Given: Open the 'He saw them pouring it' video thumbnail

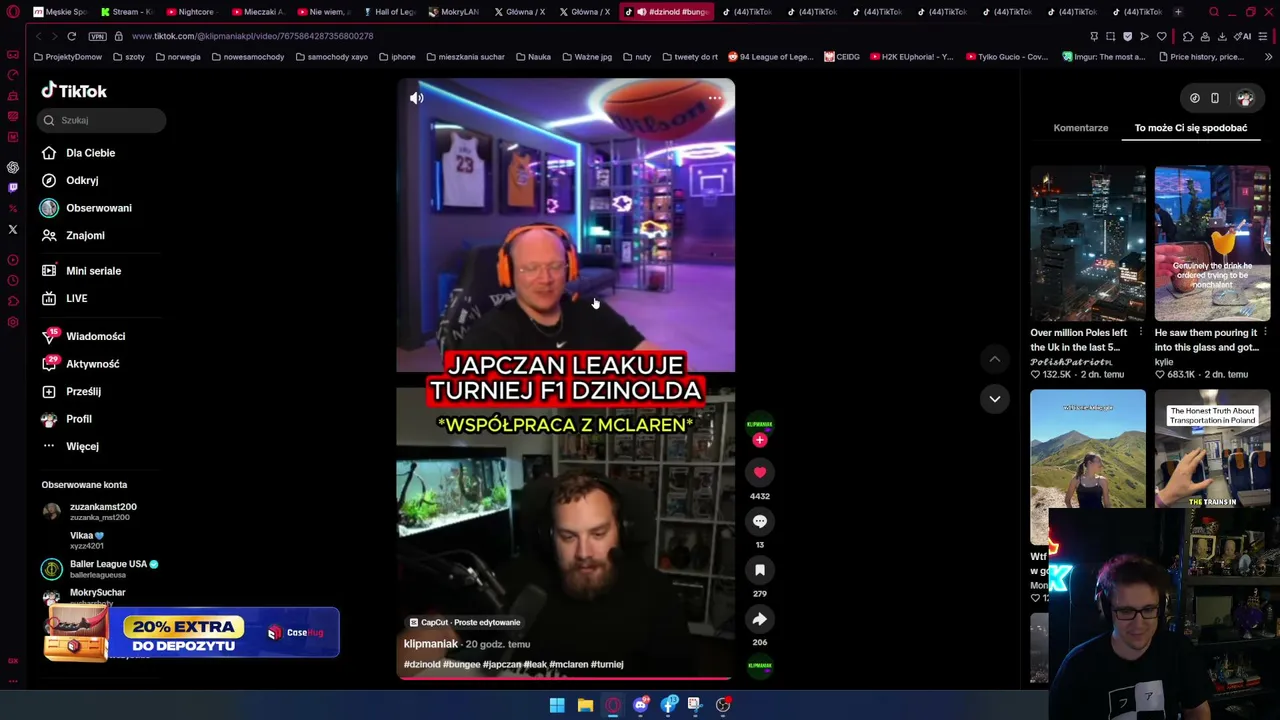Looking at the screenshot, I should [1212, 243].
